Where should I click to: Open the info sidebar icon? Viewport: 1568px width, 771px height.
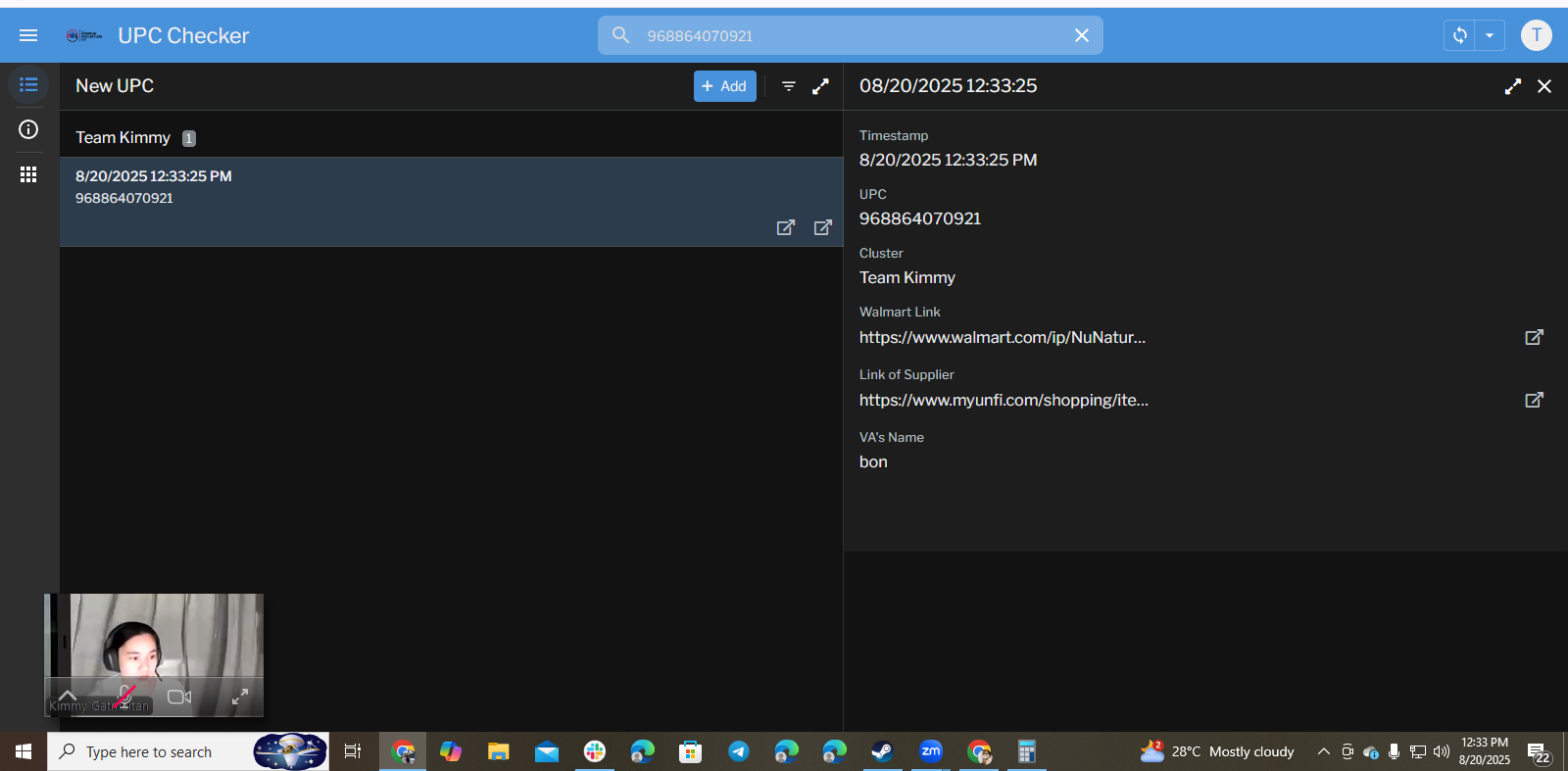pos(28,129)
